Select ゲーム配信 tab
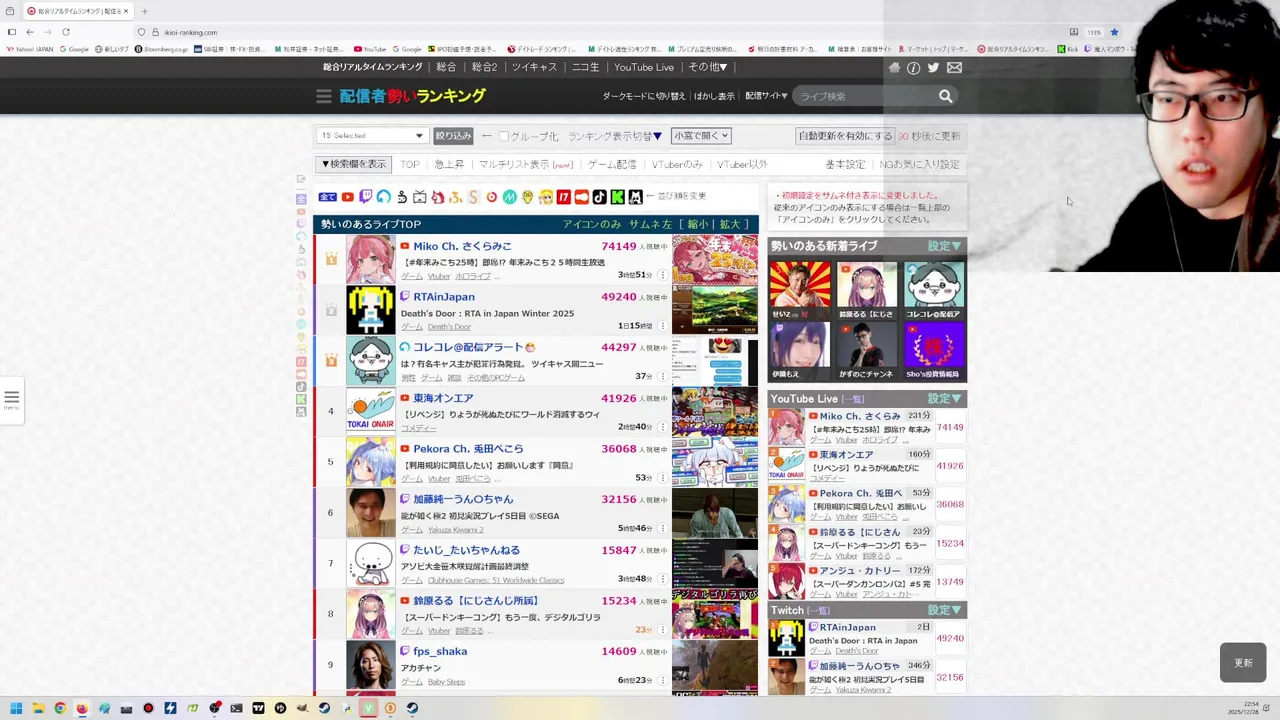Viewport: 1280px width, 720px height. [612, 164]
